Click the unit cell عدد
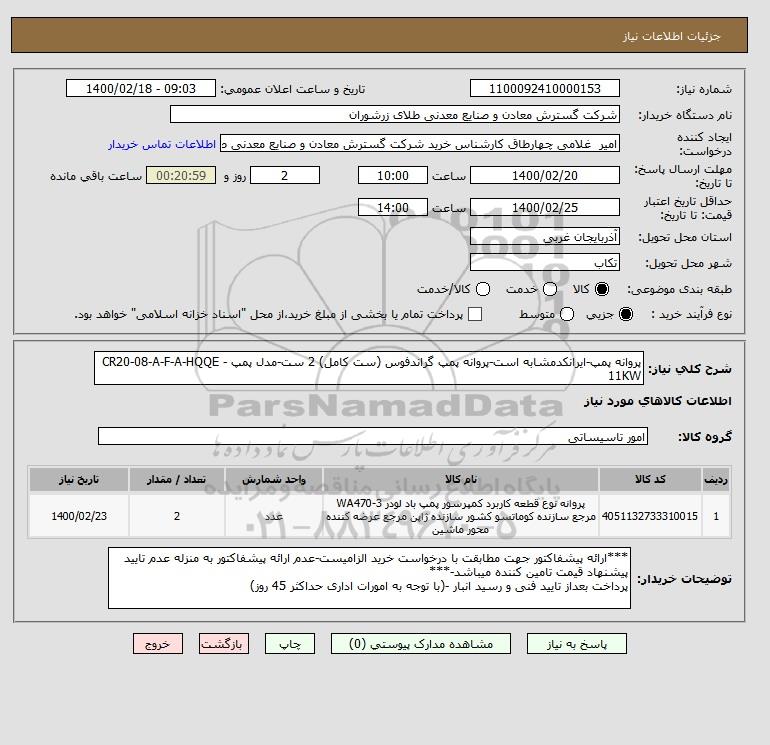The width and height of the screenshot is (770, 745). coord(274,516)
